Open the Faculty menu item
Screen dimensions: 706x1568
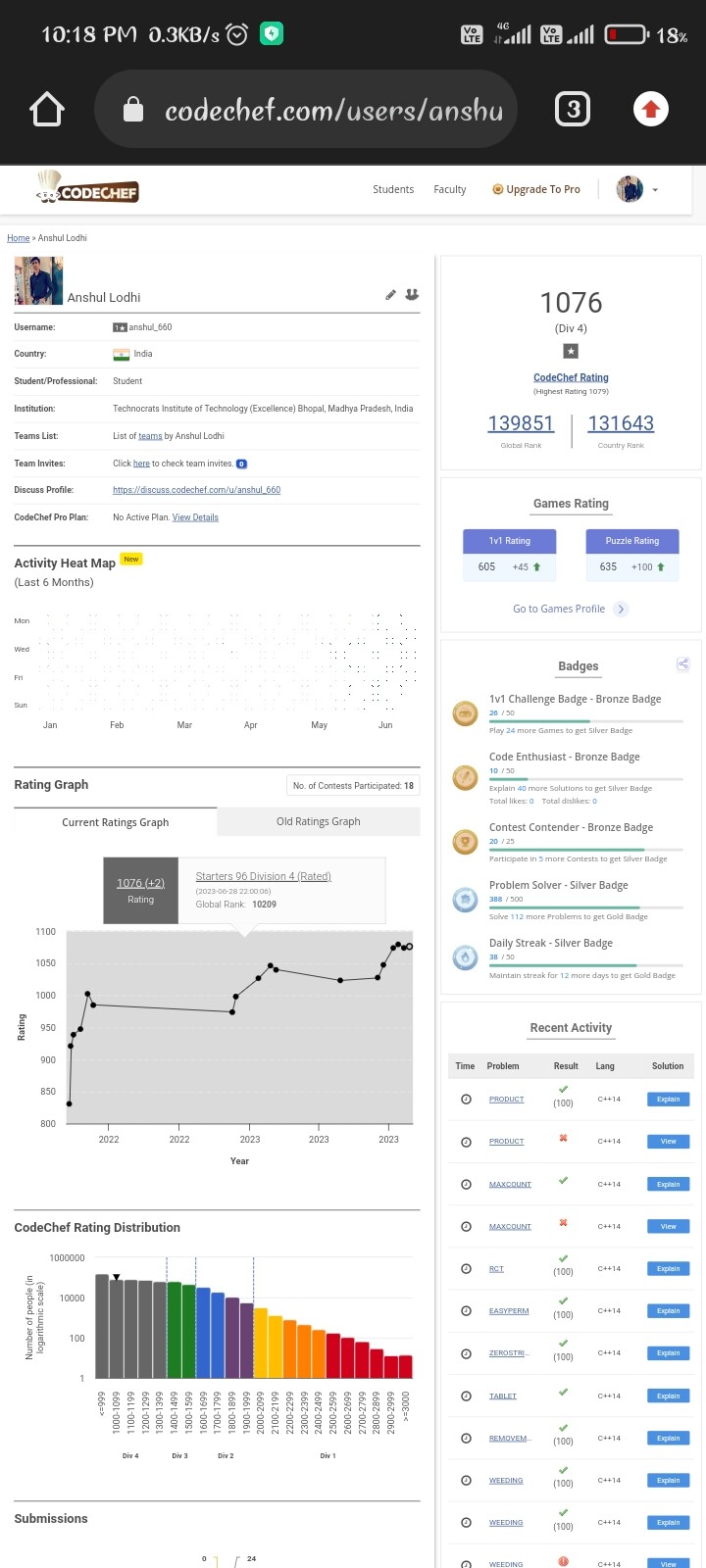coord(450,189)
